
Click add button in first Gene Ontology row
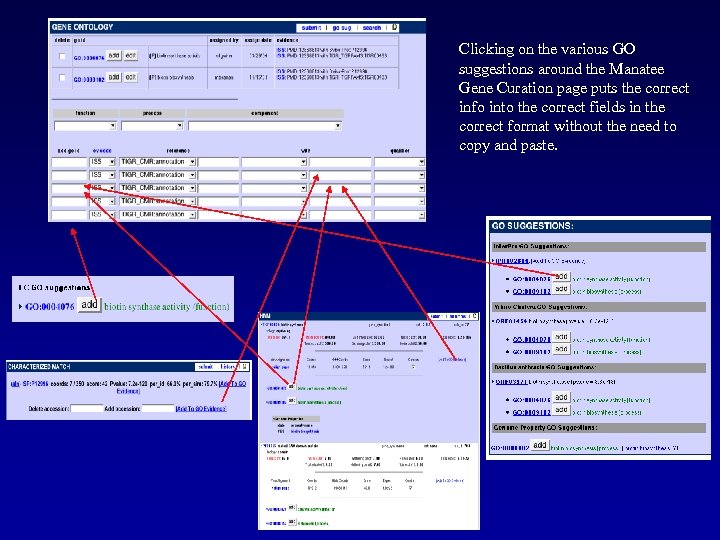(x=113, y=56)
